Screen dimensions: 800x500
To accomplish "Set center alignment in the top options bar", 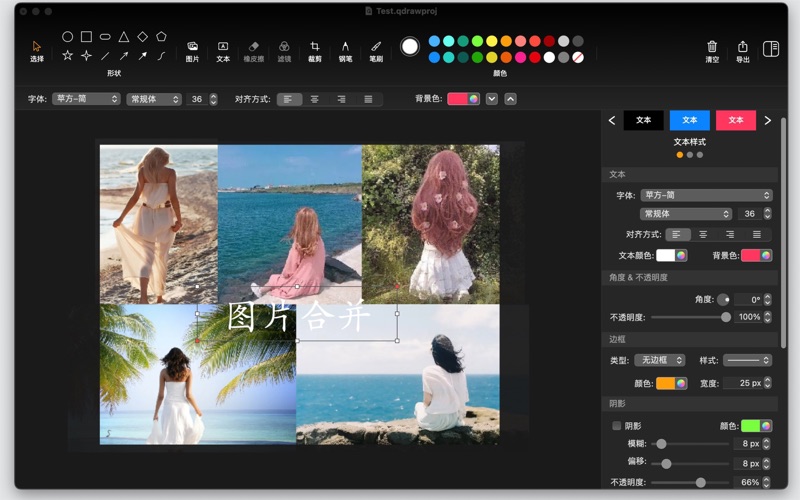I will click(x=315, y=99).
